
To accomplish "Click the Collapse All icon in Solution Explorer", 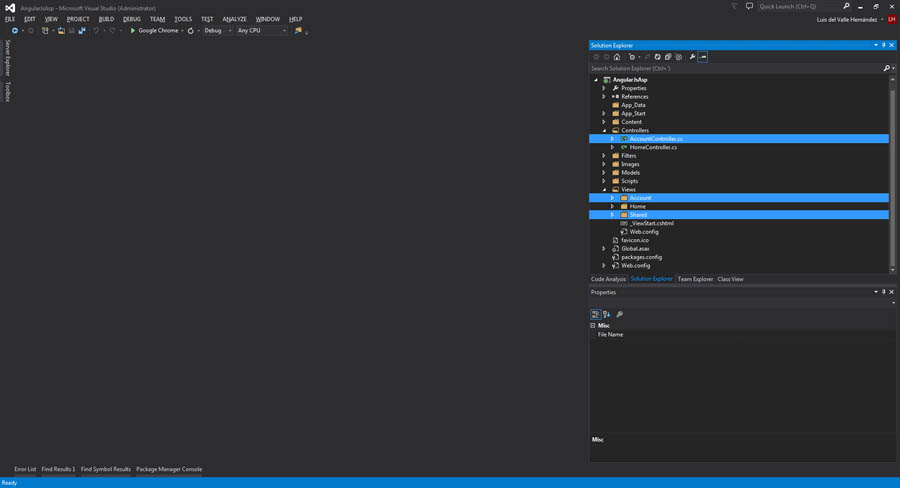I will 668,57.
